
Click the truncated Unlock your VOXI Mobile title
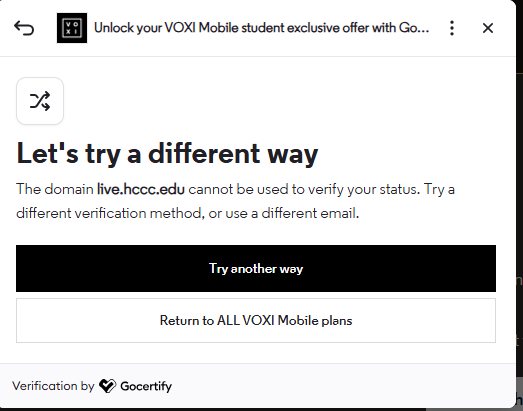point(262,28)
